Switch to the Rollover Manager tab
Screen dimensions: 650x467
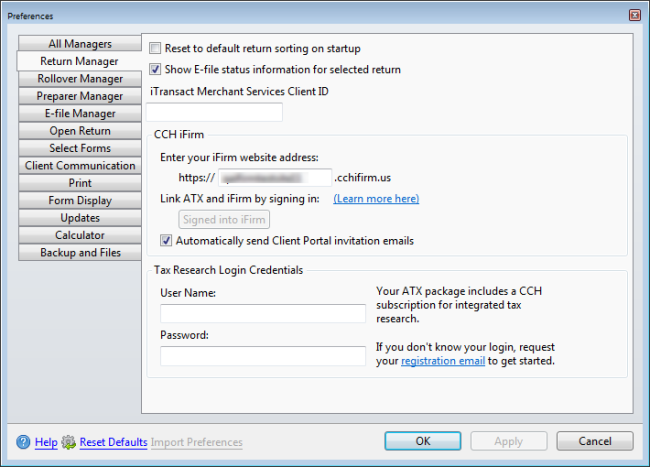click(80, 78)
